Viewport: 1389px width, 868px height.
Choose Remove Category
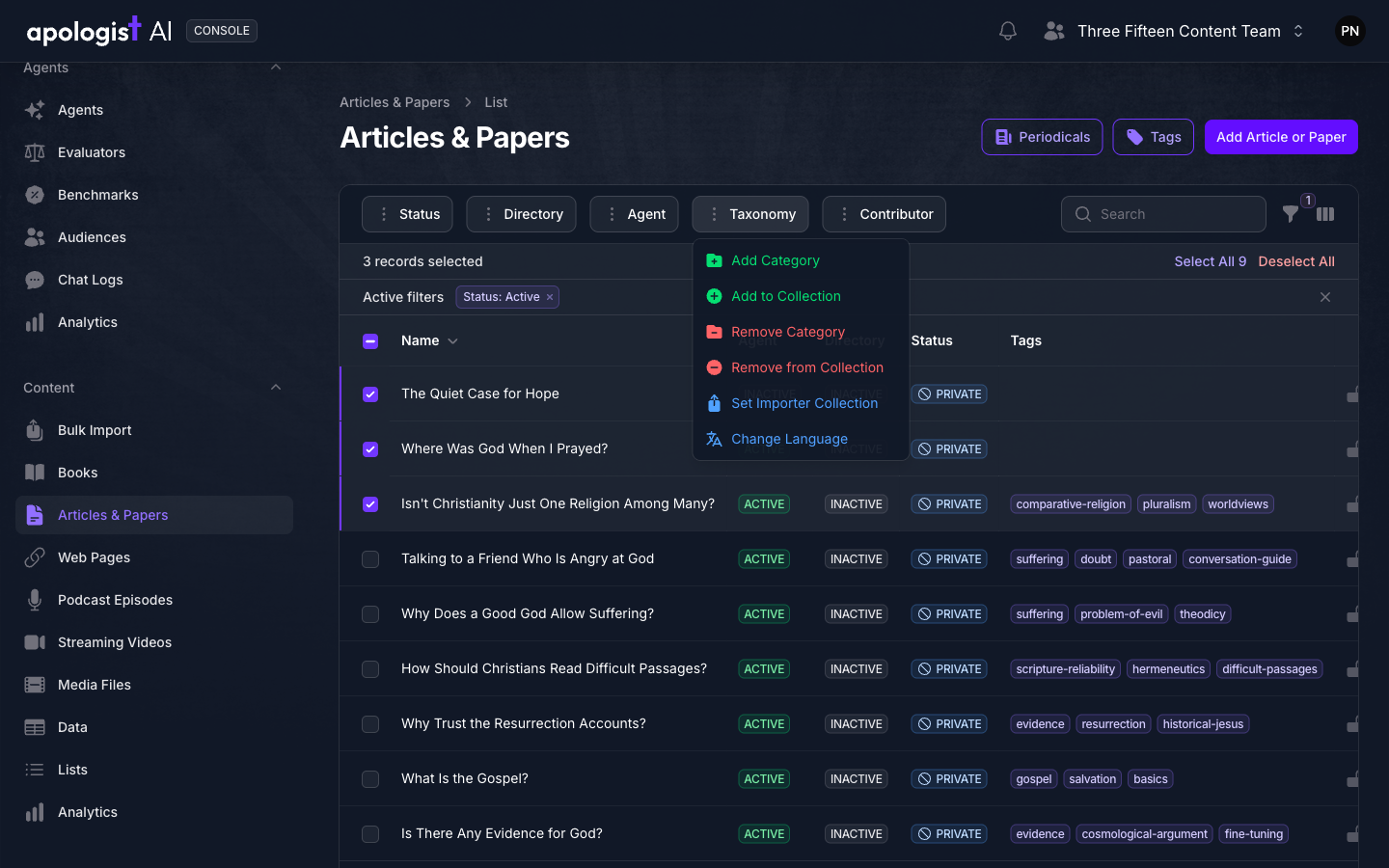801,332
